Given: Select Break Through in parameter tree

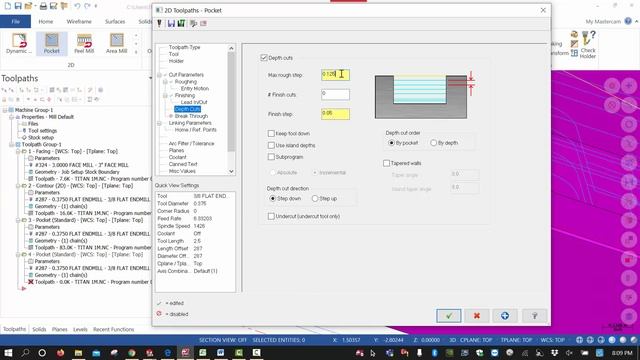Looking at the screenshot, I should click(191, 116).
